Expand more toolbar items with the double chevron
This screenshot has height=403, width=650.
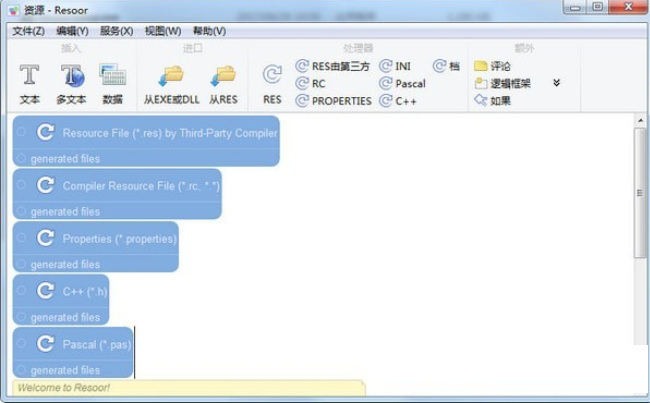coord(557,83)
